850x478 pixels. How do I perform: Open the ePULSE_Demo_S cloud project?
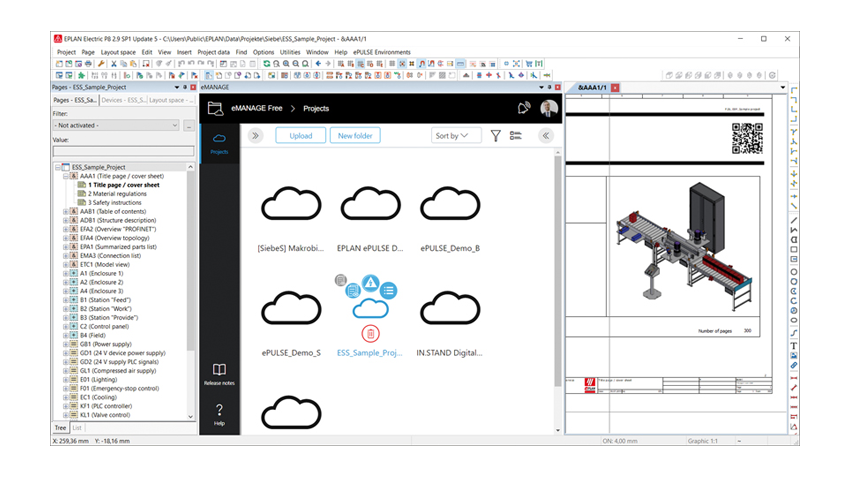pyautogui.click(x=291, y=308)
